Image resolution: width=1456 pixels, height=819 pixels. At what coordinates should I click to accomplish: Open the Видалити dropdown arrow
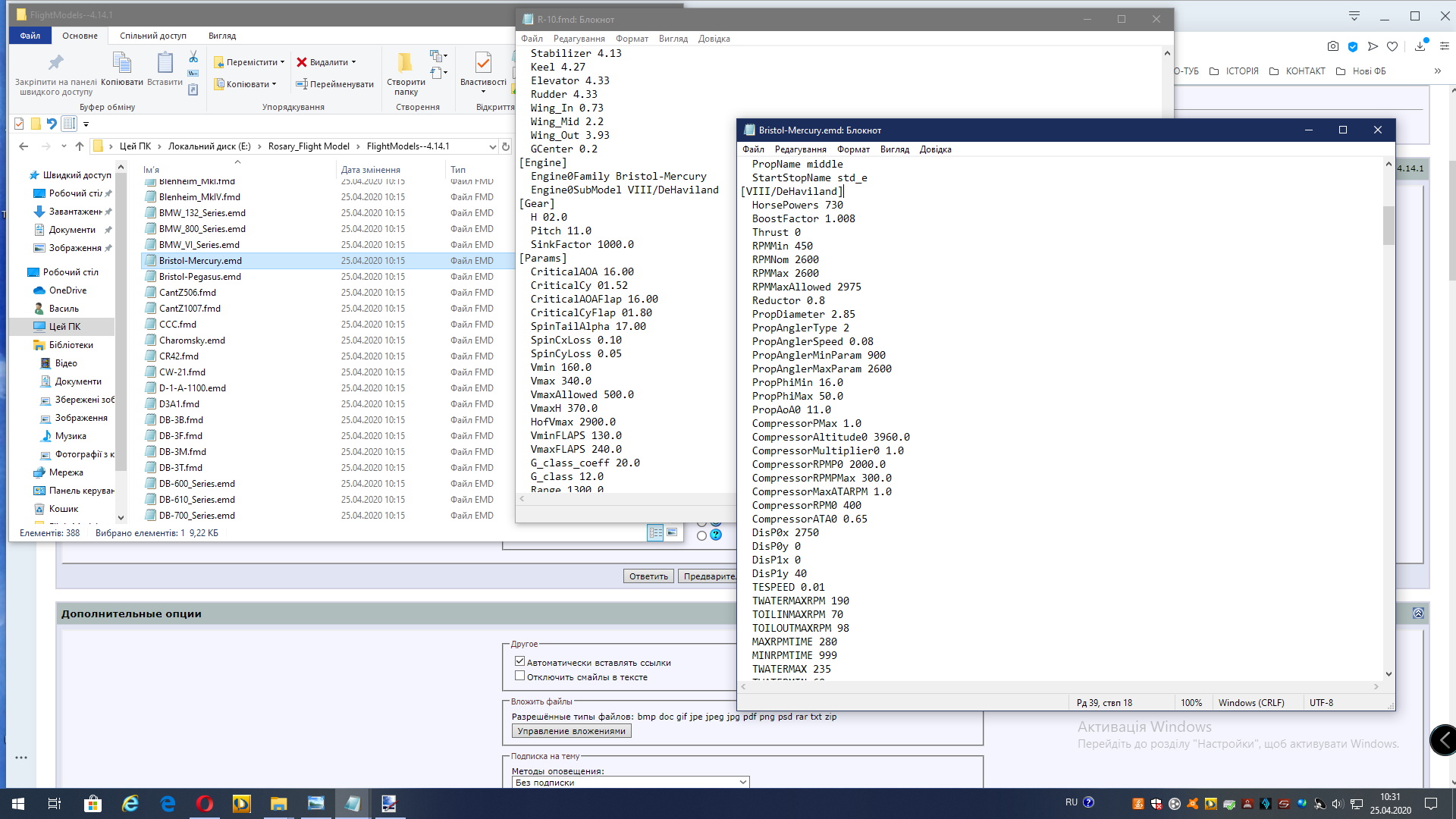(353, 62)
